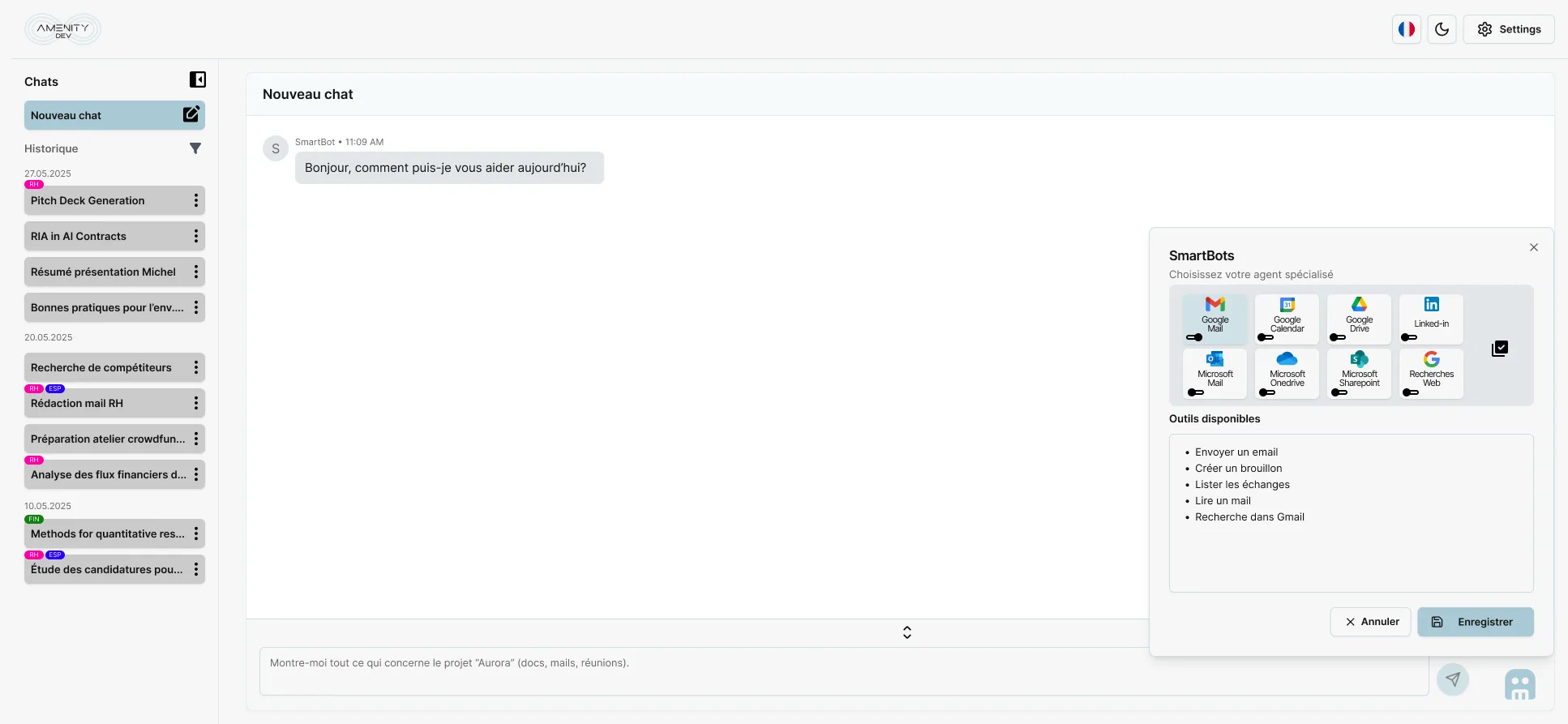Click the Enregistrer button

[1475, 622]
